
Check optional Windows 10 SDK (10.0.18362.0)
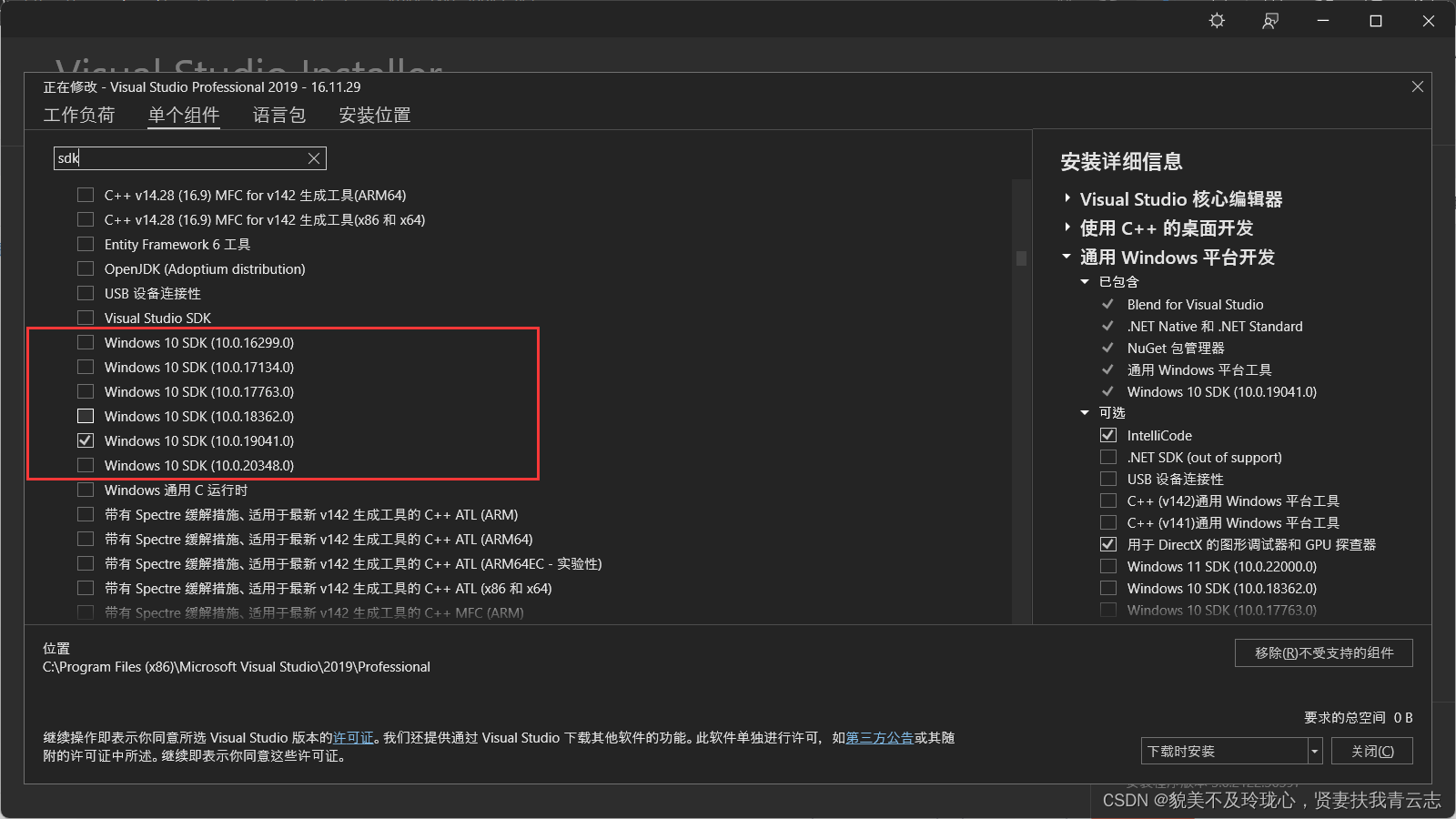1108,588
